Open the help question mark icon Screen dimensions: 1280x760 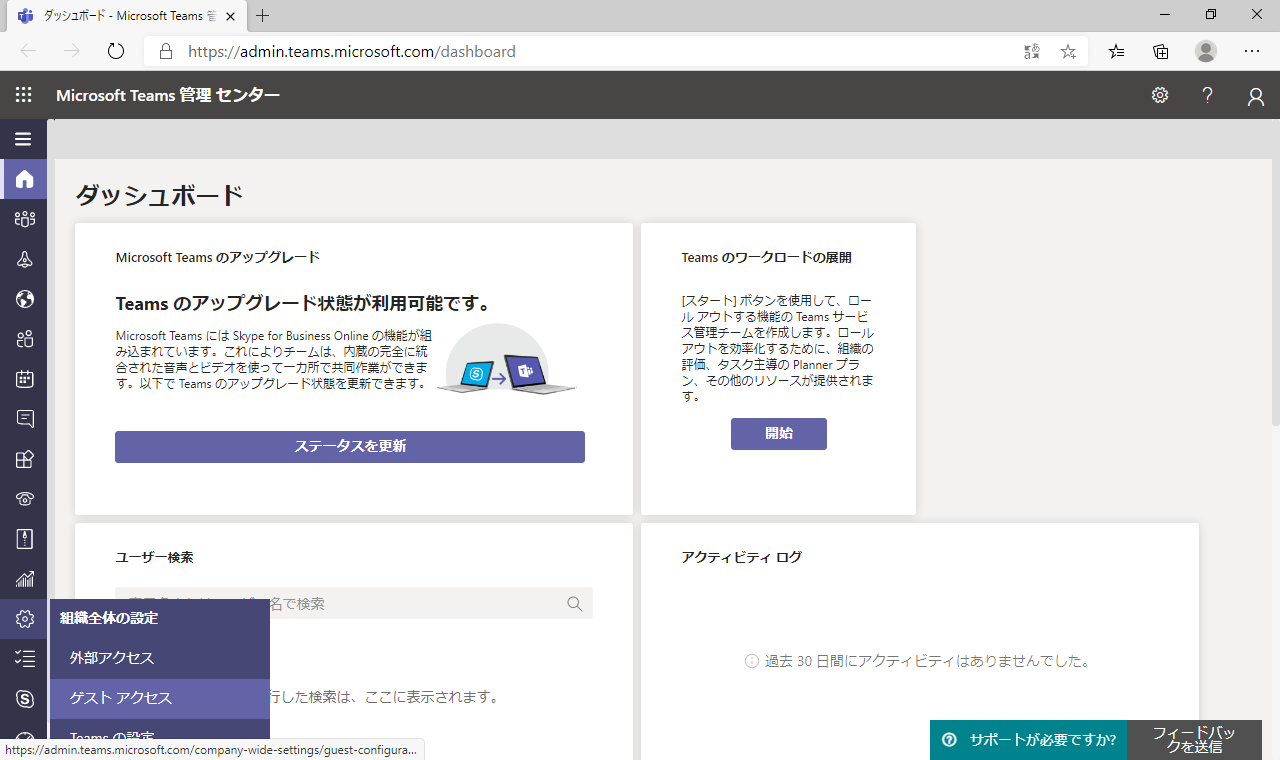pyautogui.click(x=1208, y=95)
